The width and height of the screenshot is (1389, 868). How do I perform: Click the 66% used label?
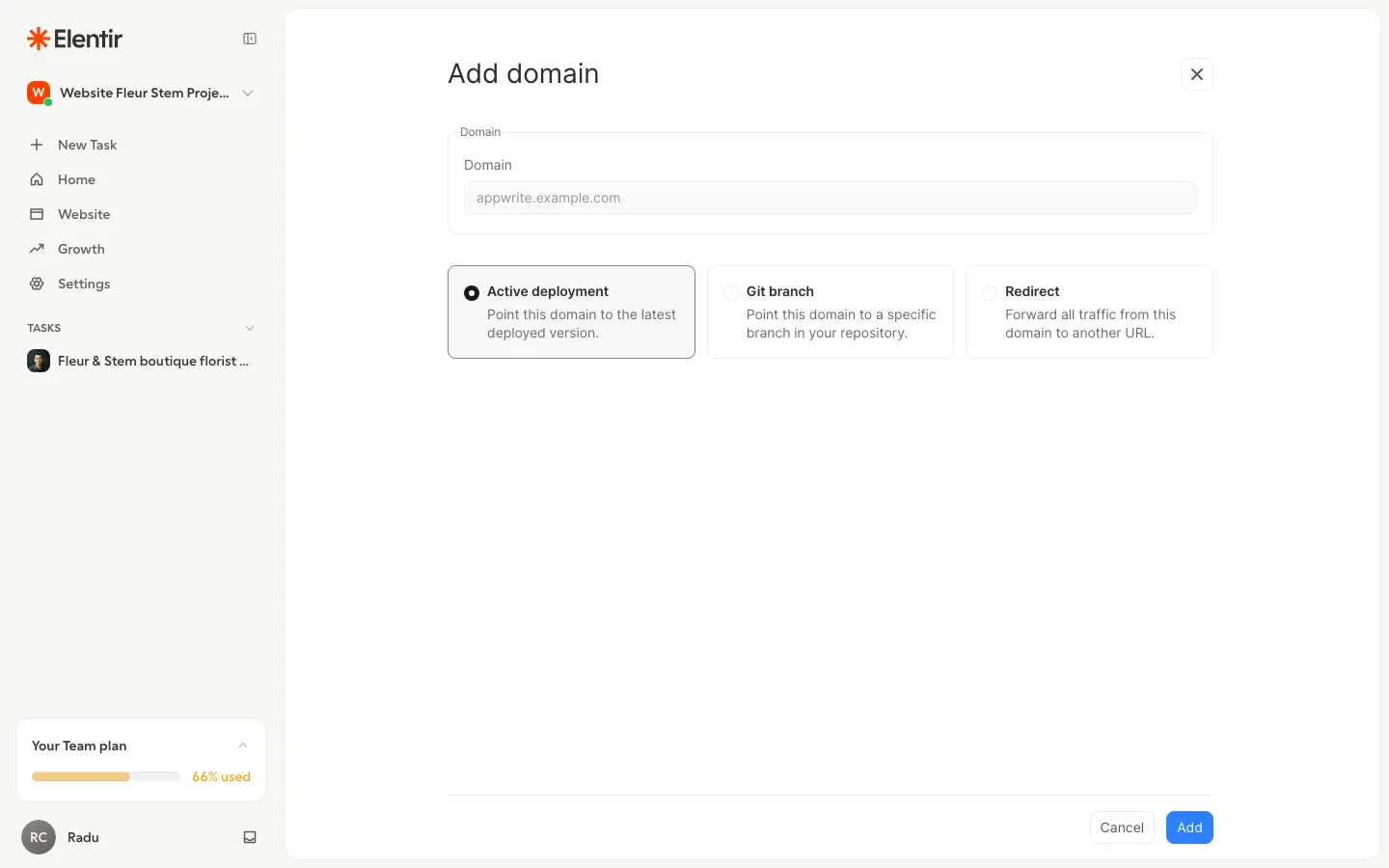pyautogui.click(x=221, y=776)
